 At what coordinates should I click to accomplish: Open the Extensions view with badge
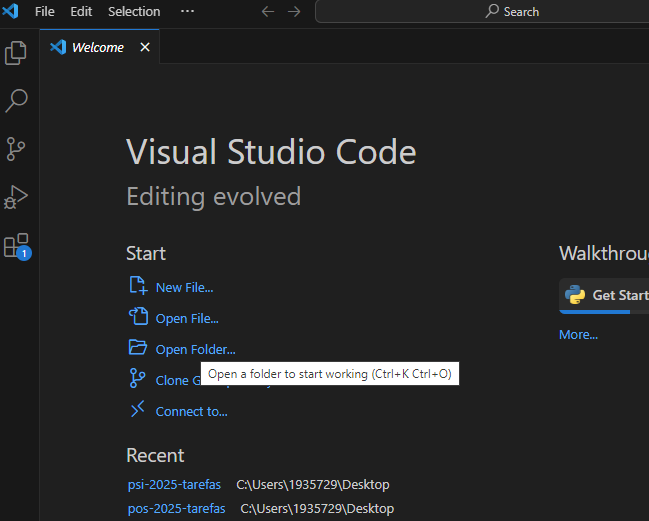point(17,245)
